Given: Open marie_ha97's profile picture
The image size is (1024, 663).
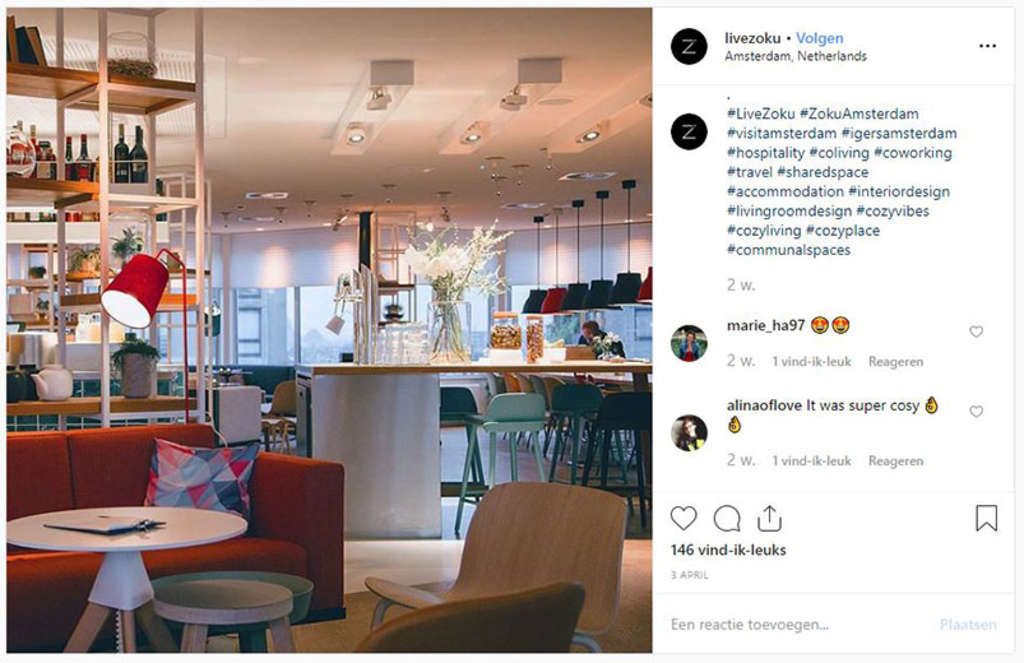Looking at the screenshot, I should [x=689, y=343].
